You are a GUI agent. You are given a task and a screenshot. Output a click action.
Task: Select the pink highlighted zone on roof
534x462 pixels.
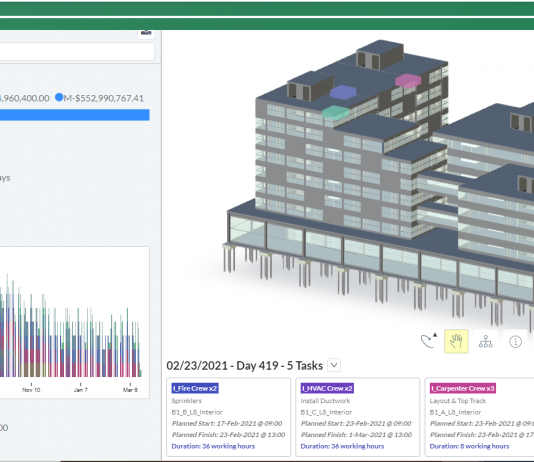(408, 81)
